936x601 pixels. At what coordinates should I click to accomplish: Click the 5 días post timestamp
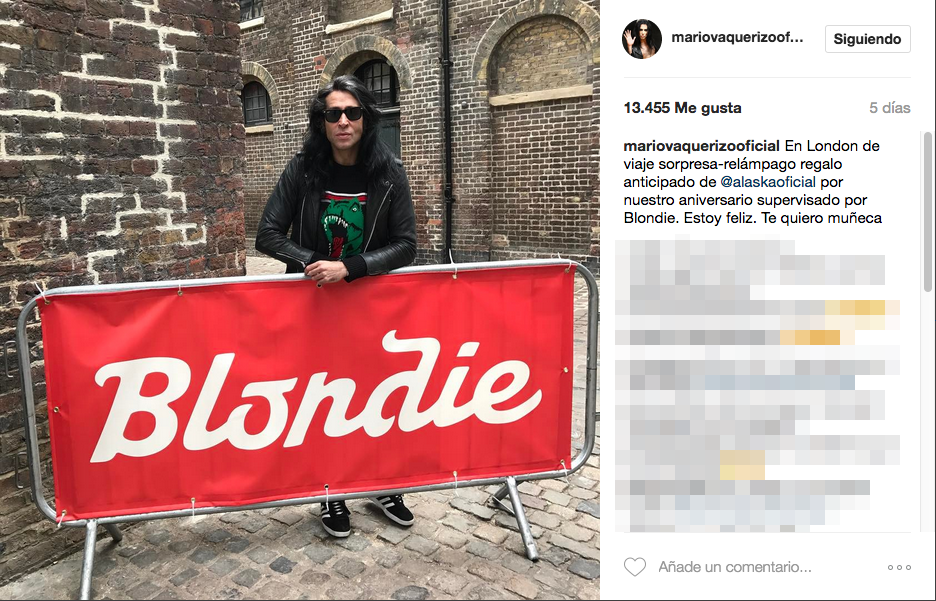coord(889,108)
